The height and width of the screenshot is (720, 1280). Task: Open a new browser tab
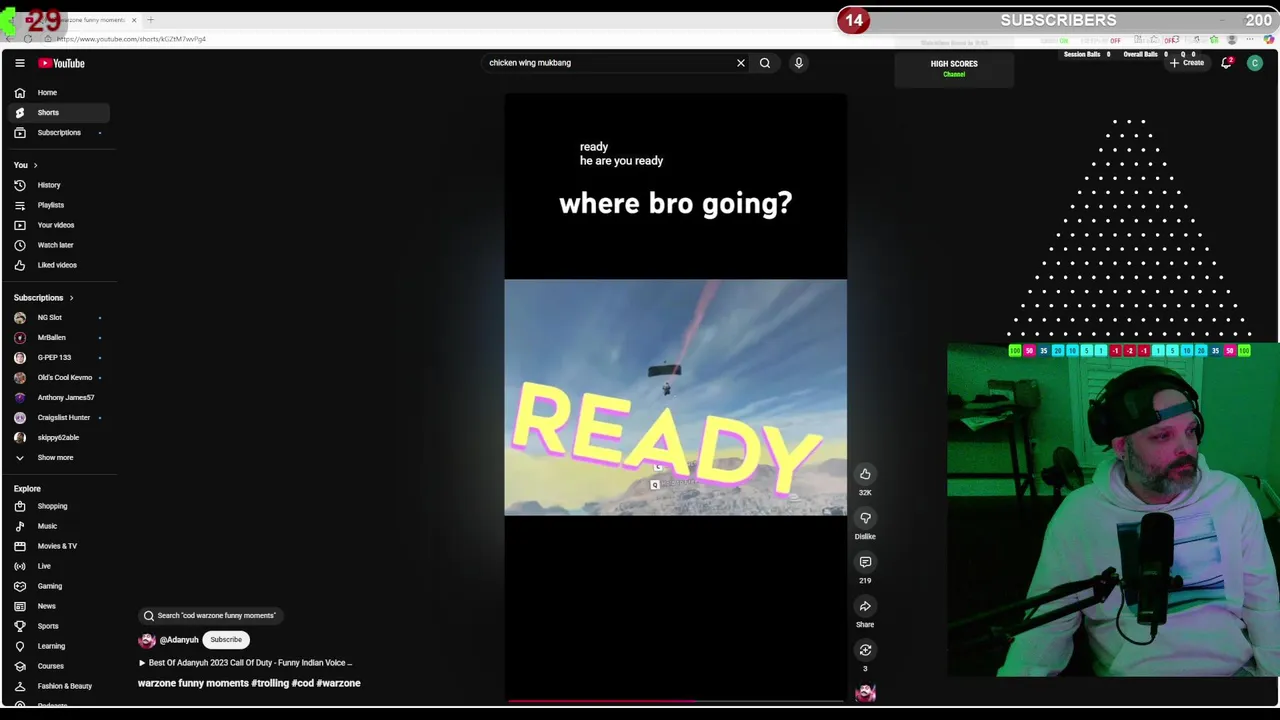pyautogui.click(x=151, y=20)
